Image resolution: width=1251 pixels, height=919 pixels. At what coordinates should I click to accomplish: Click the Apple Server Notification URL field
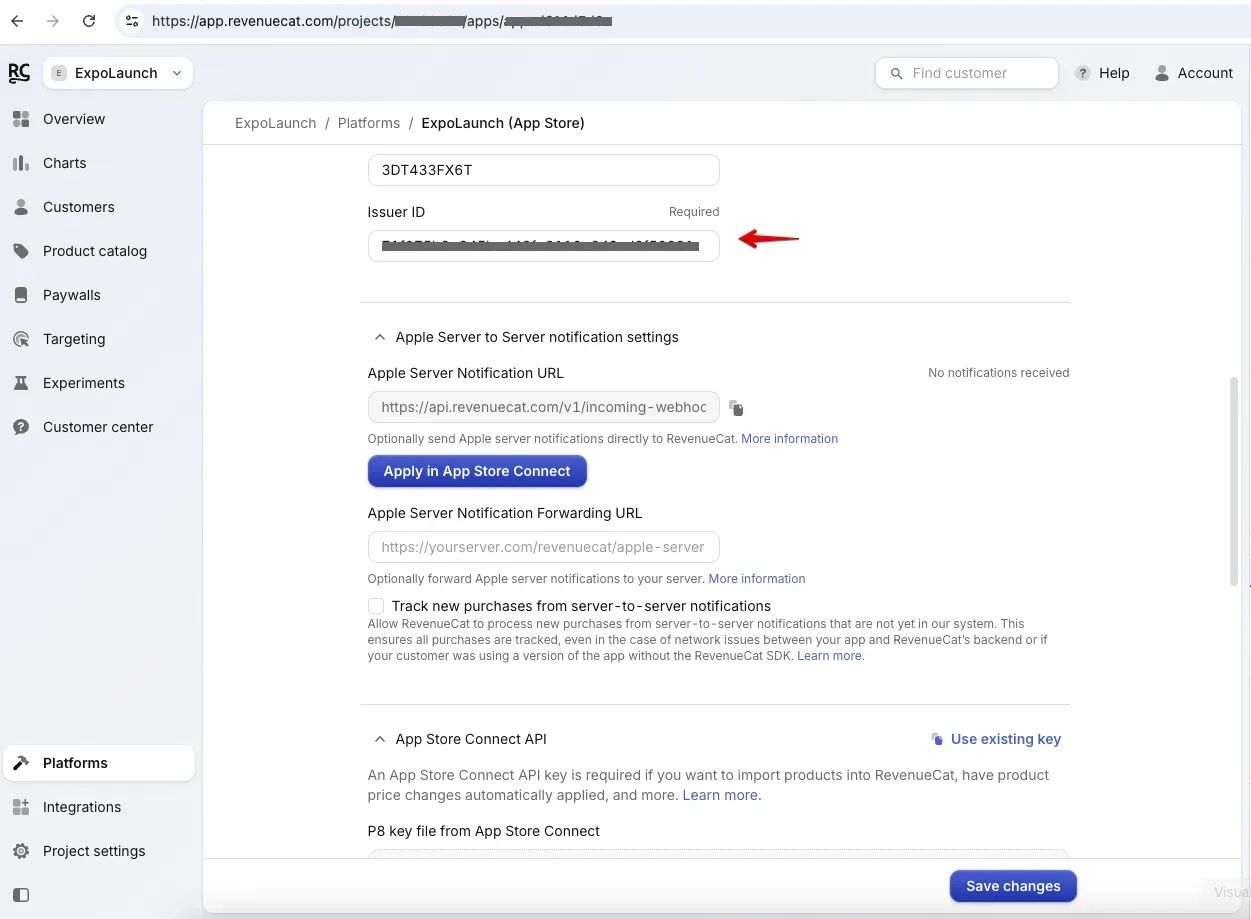tap(544, 407)
